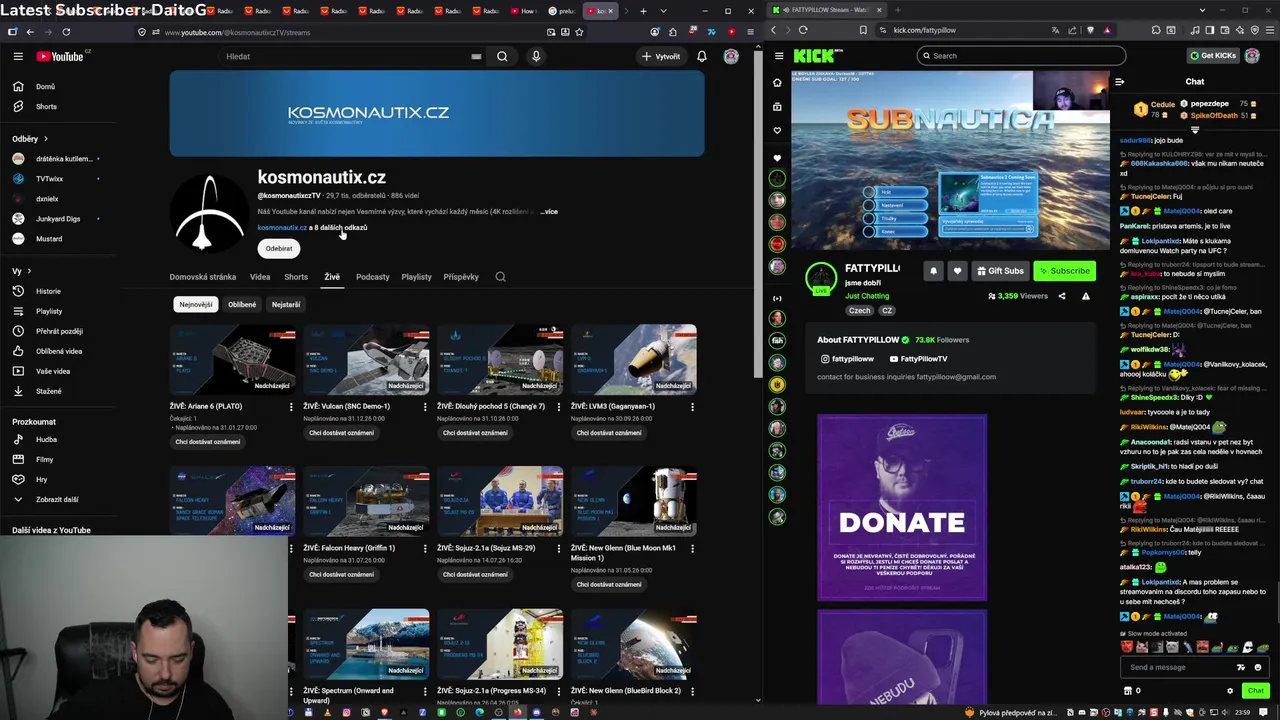Expand the Odběry subscriptions section
This screenshot has width=1280, height=720.
[x=30, y=139]
